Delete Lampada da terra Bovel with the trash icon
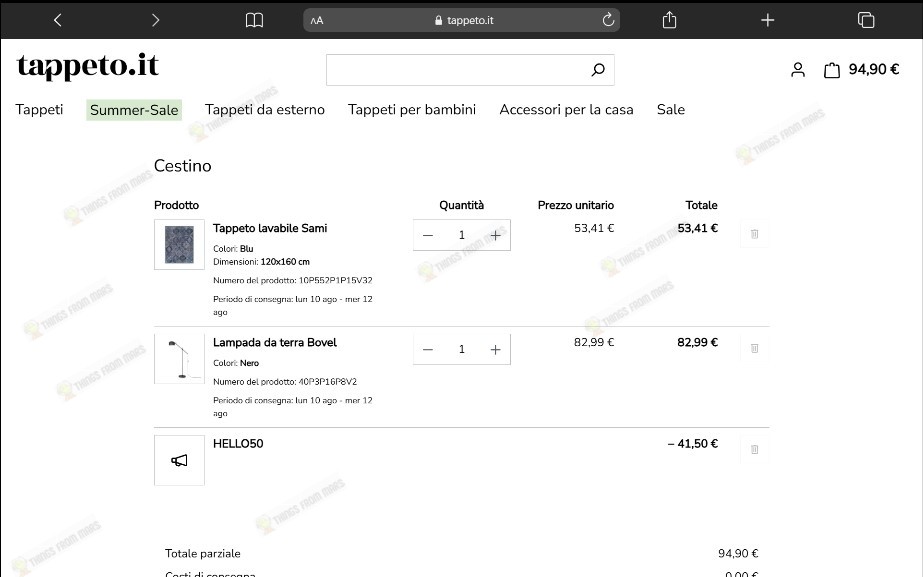The image size is (923, 577). [x=754, y=349]
